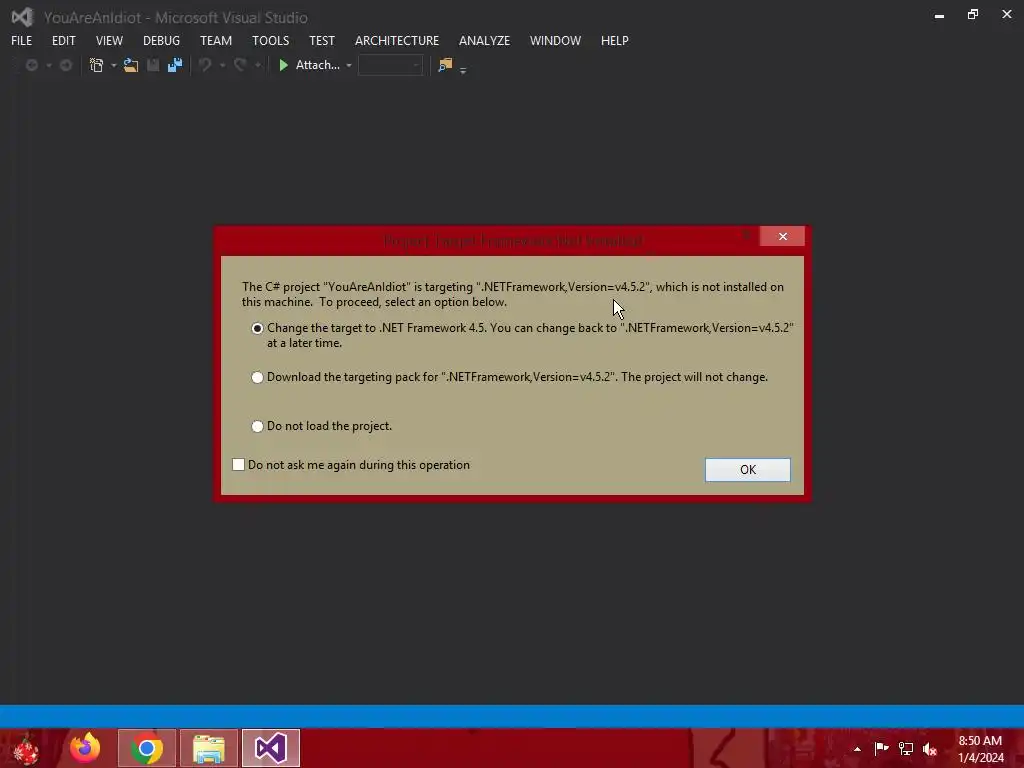Open Firefox from the taskbar
The height and width of the screenshot is (768, 1024).
[85, 748]
